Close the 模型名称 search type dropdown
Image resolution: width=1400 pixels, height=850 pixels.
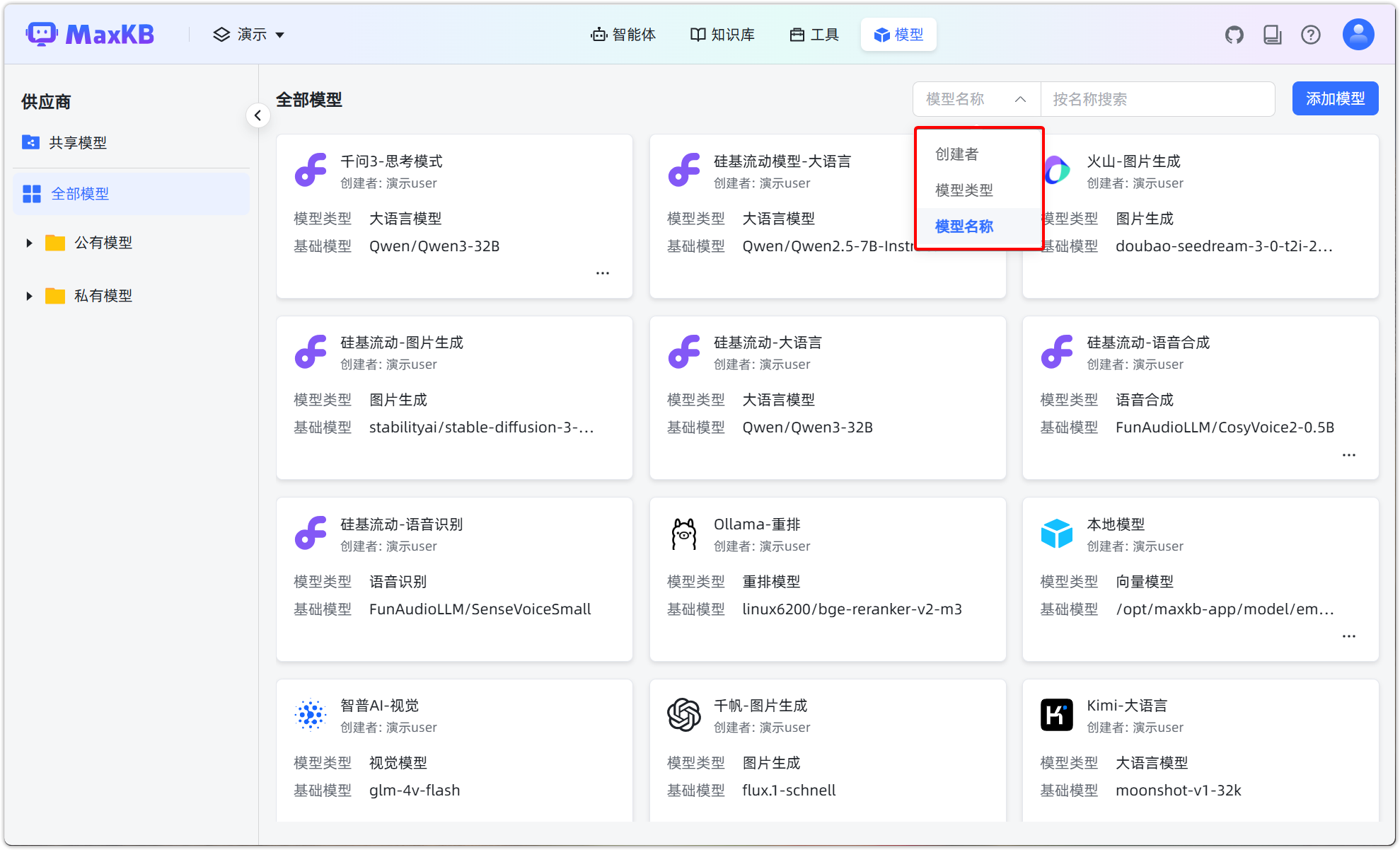point(976,99)
